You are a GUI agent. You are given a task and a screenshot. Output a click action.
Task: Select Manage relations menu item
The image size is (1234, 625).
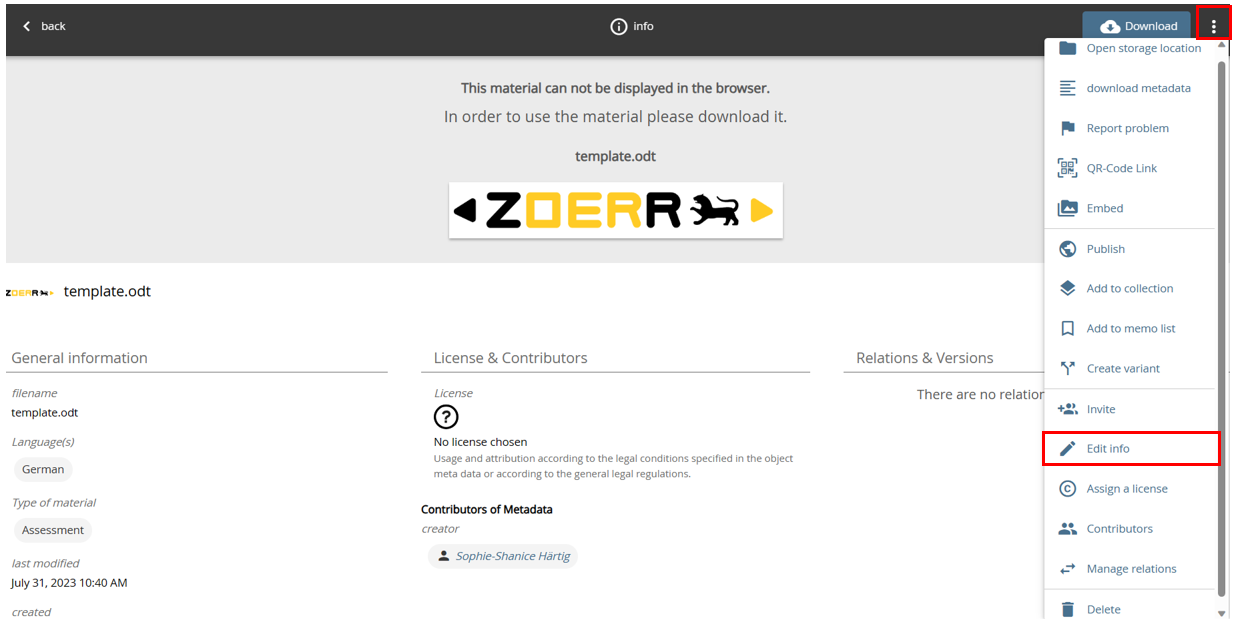1131,569
